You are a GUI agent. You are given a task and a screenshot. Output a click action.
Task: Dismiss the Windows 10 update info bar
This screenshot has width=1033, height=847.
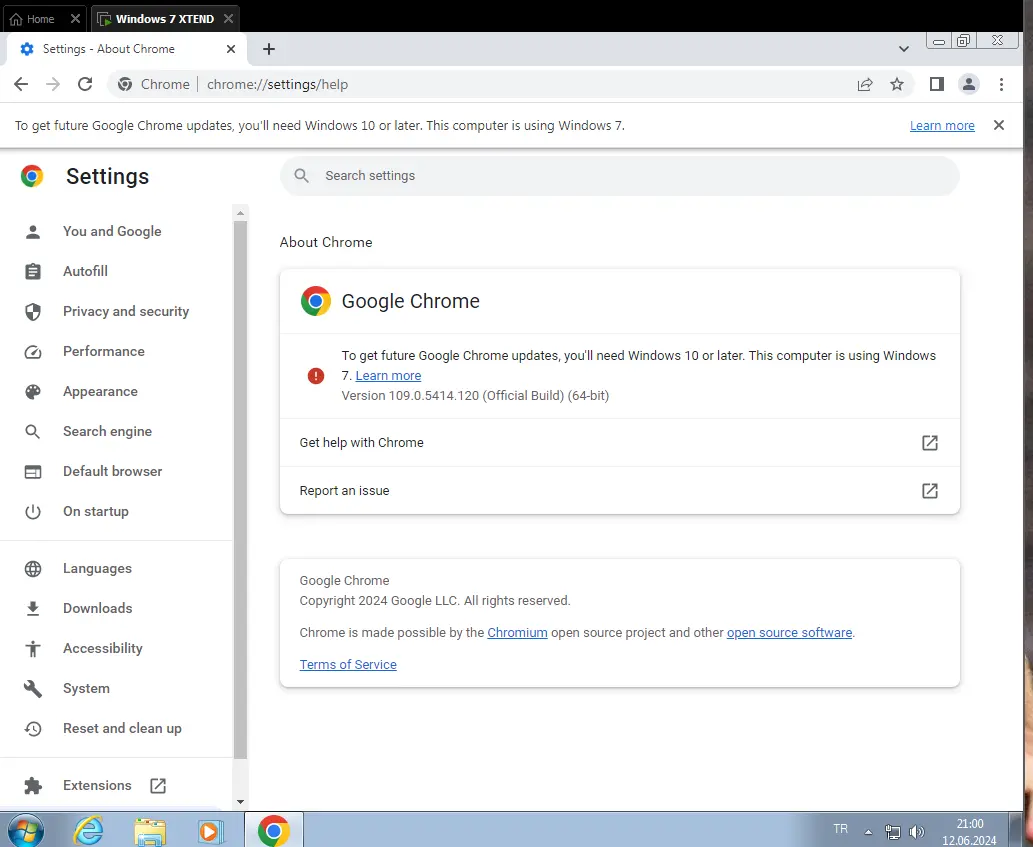coord(999,125)
